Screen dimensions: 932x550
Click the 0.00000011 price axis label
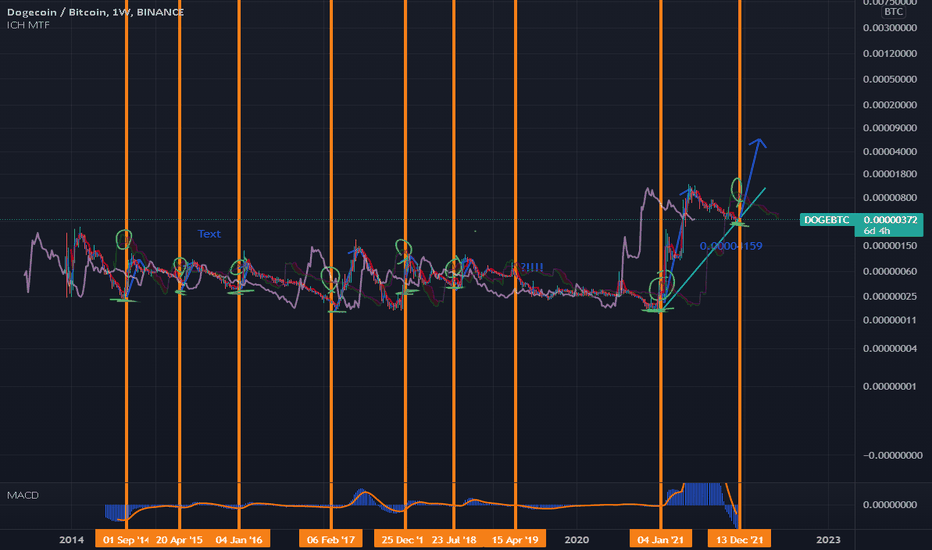click(890, 320)
